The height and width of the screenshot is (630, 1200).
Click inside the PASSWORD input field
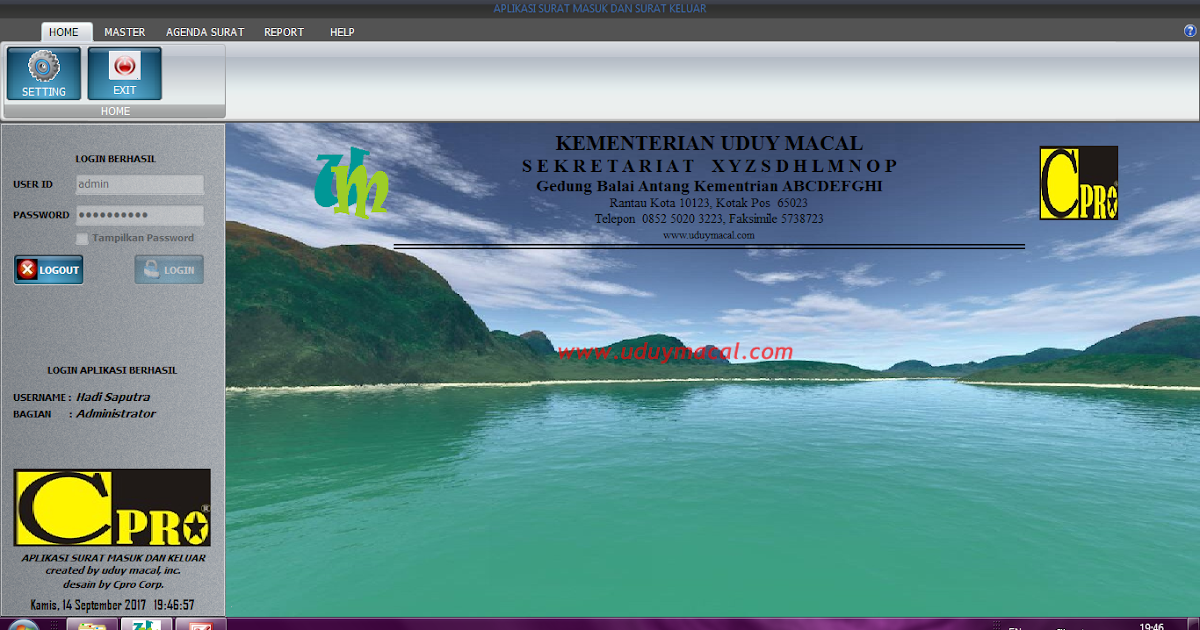[x=139, y=215]
